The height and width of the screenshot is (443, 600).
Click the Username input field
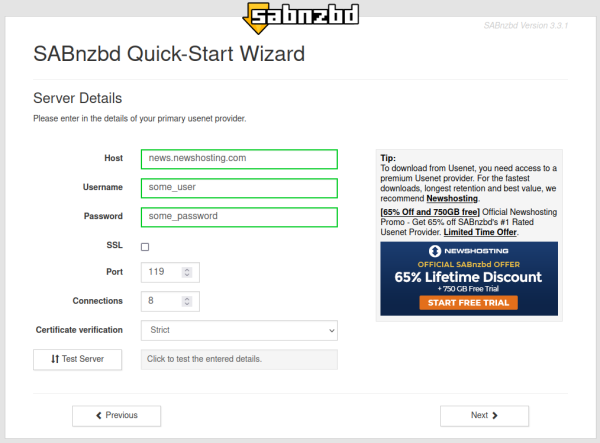pos(239,188)
